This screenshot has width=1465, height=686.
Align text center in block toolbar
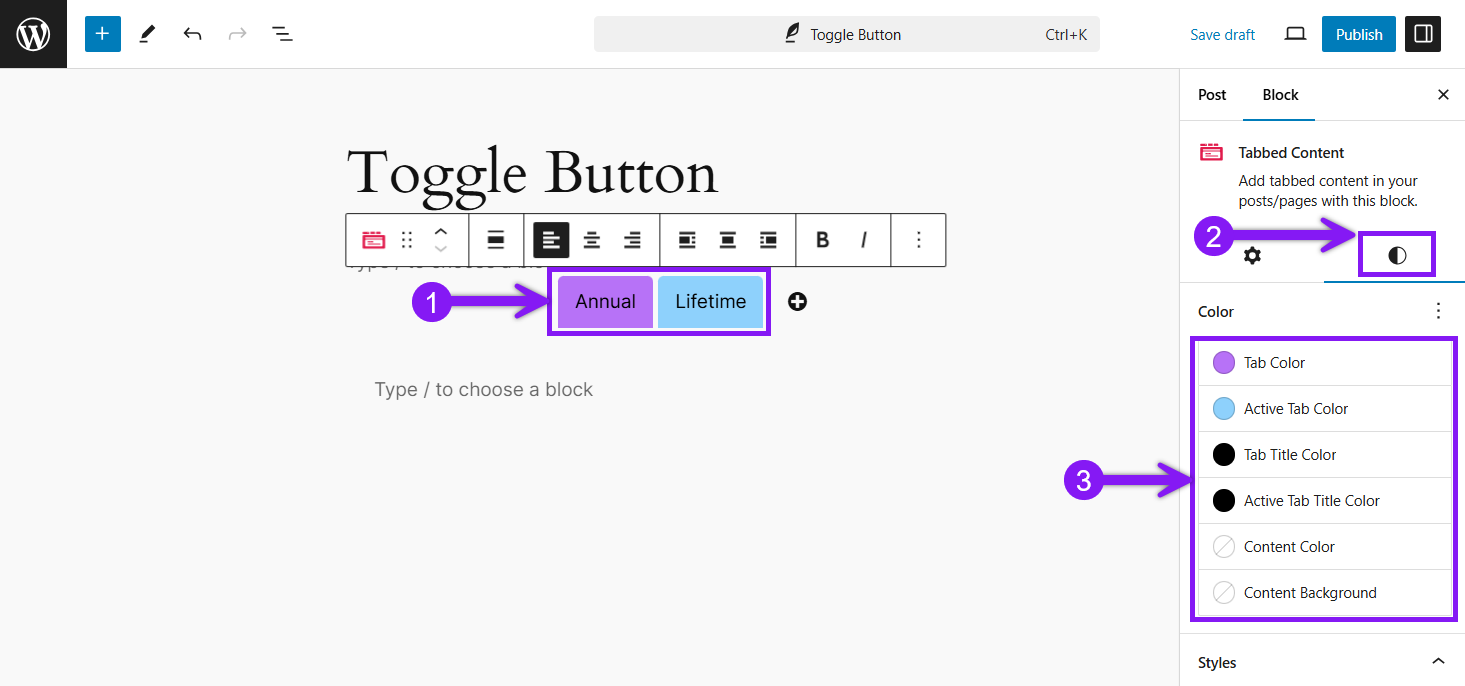[592, 240]
